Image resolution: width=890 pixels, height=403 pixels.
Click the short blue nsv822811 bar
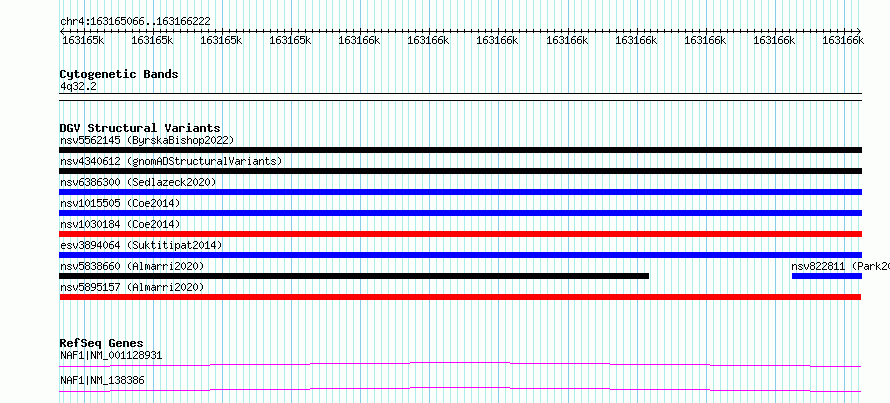(826, 276)
